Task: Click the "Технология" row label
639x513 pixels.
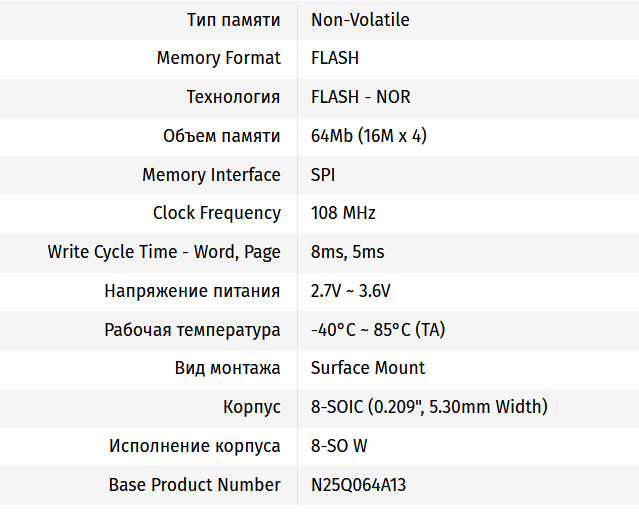Action: point(233,97)
